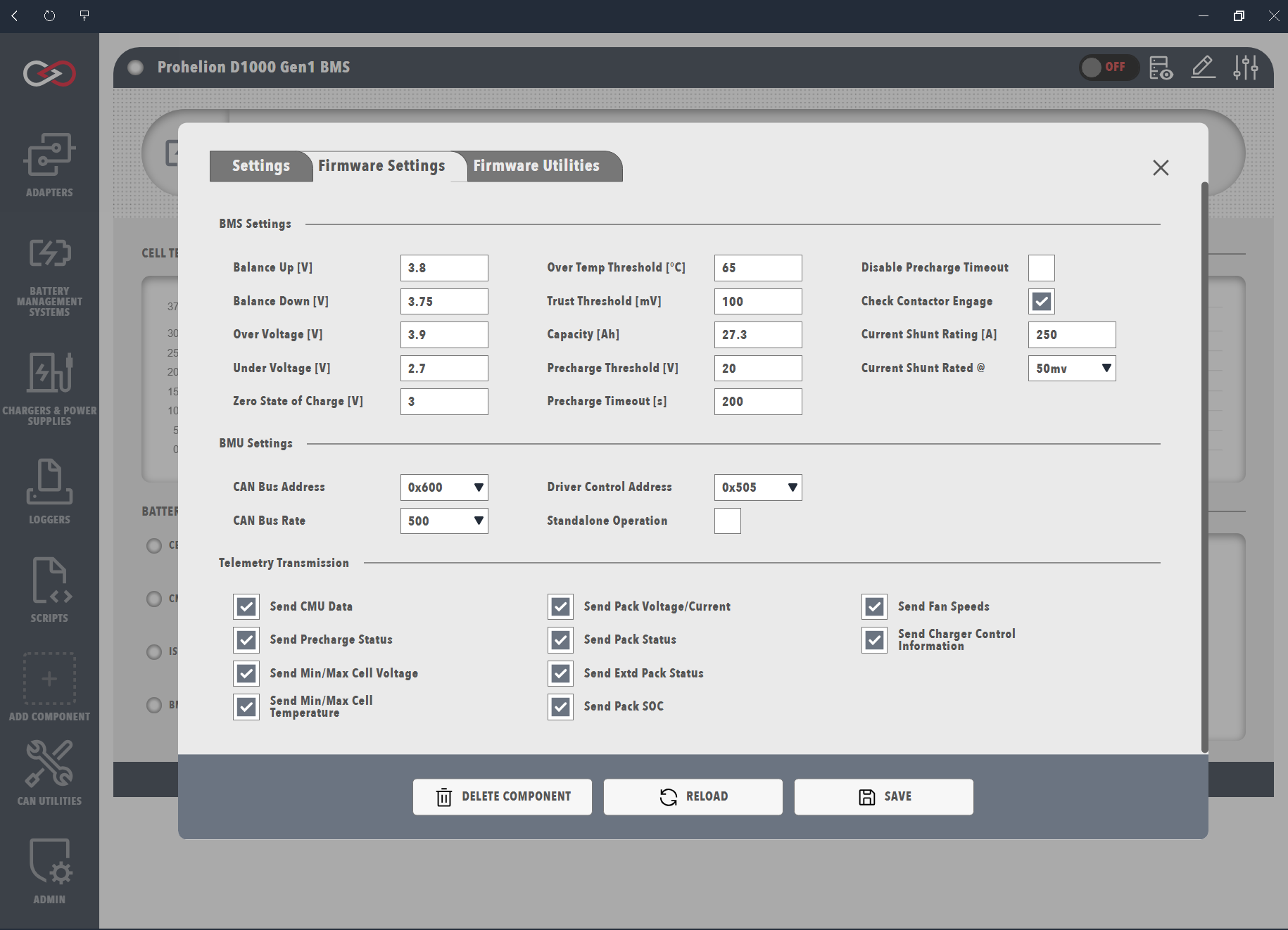Screen dimensions: 1288x930
Task: Close the settings dialog with X
Action: click(x=1161, y=167)
